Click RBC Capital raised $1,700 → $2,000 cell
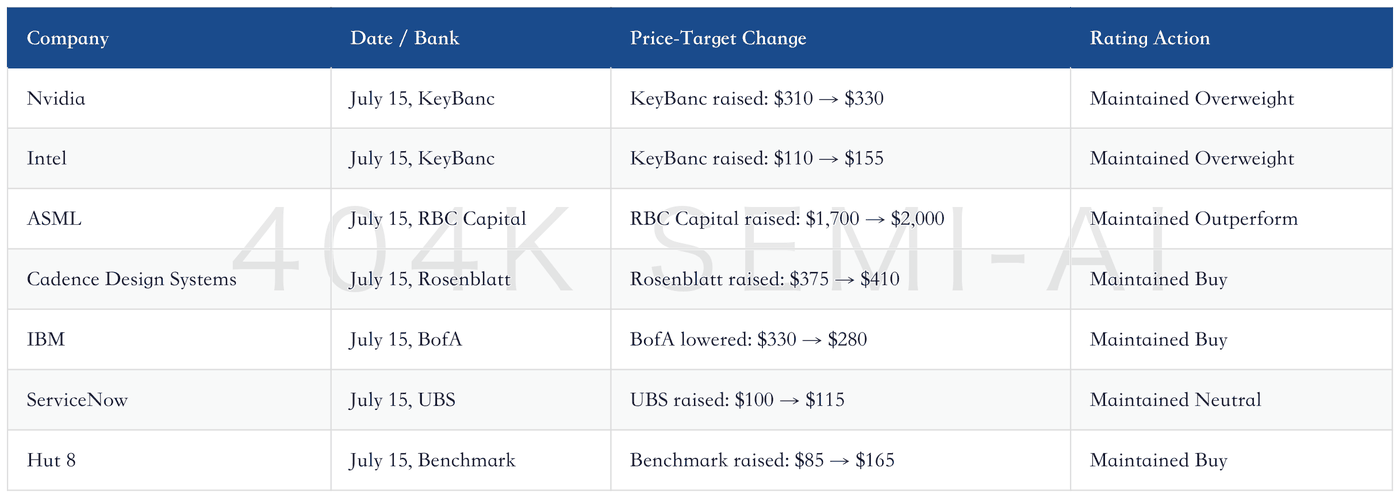The width and height of the screenshot is (1400, 498). pos(841,219)
